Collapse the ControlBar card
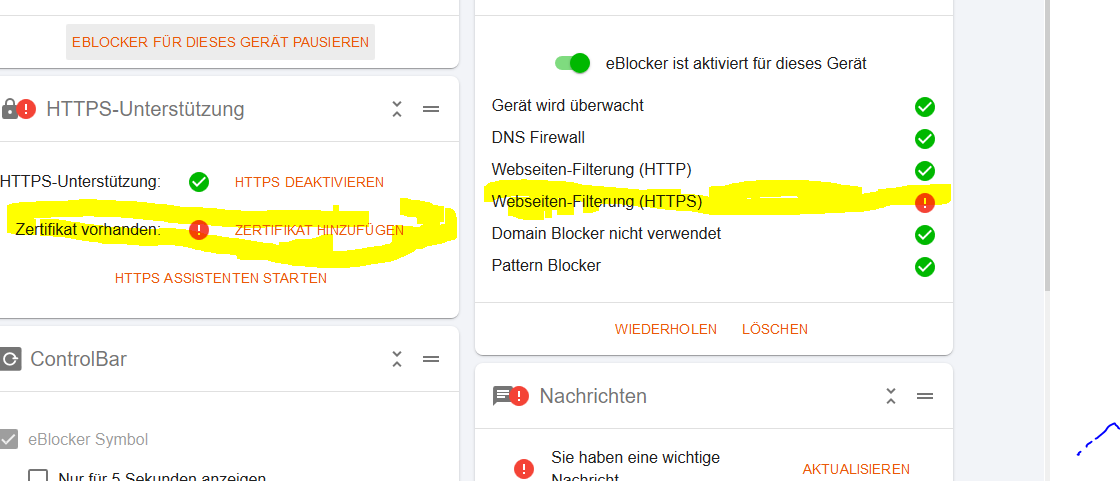Screen dimensions: 1120x481 pos(397,359)
